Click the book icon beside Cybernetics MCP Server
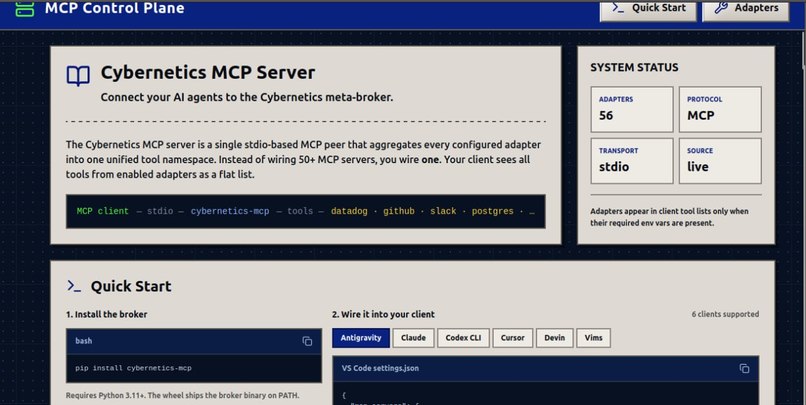Image resolution: width=806 pixels, height=405 pixels. point(78,76)
